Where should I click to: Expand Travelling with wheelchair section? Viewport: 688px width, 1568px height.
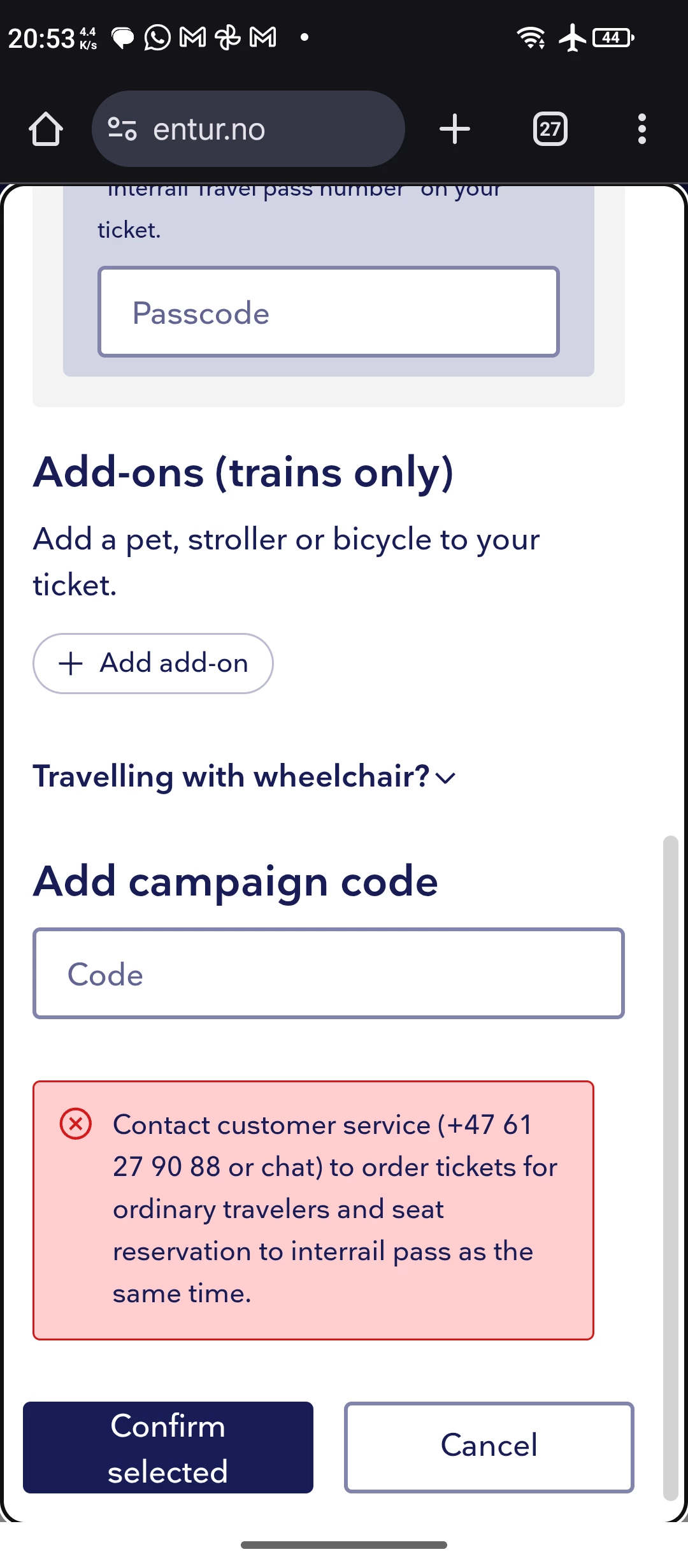(x=245, y=777)
